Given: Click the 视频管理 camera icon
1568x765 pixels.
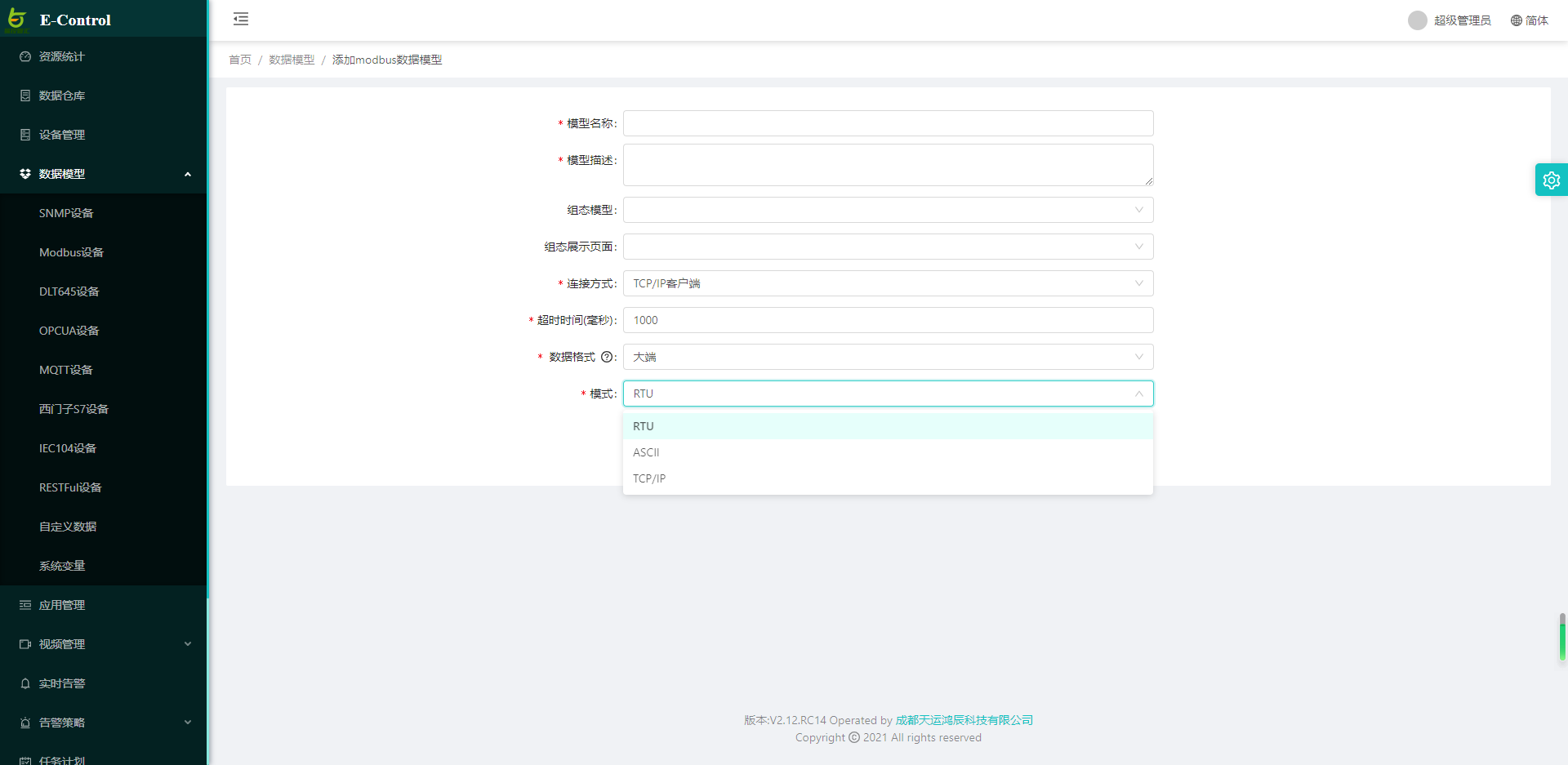Looking at the screenshot, I should (25, 644).
